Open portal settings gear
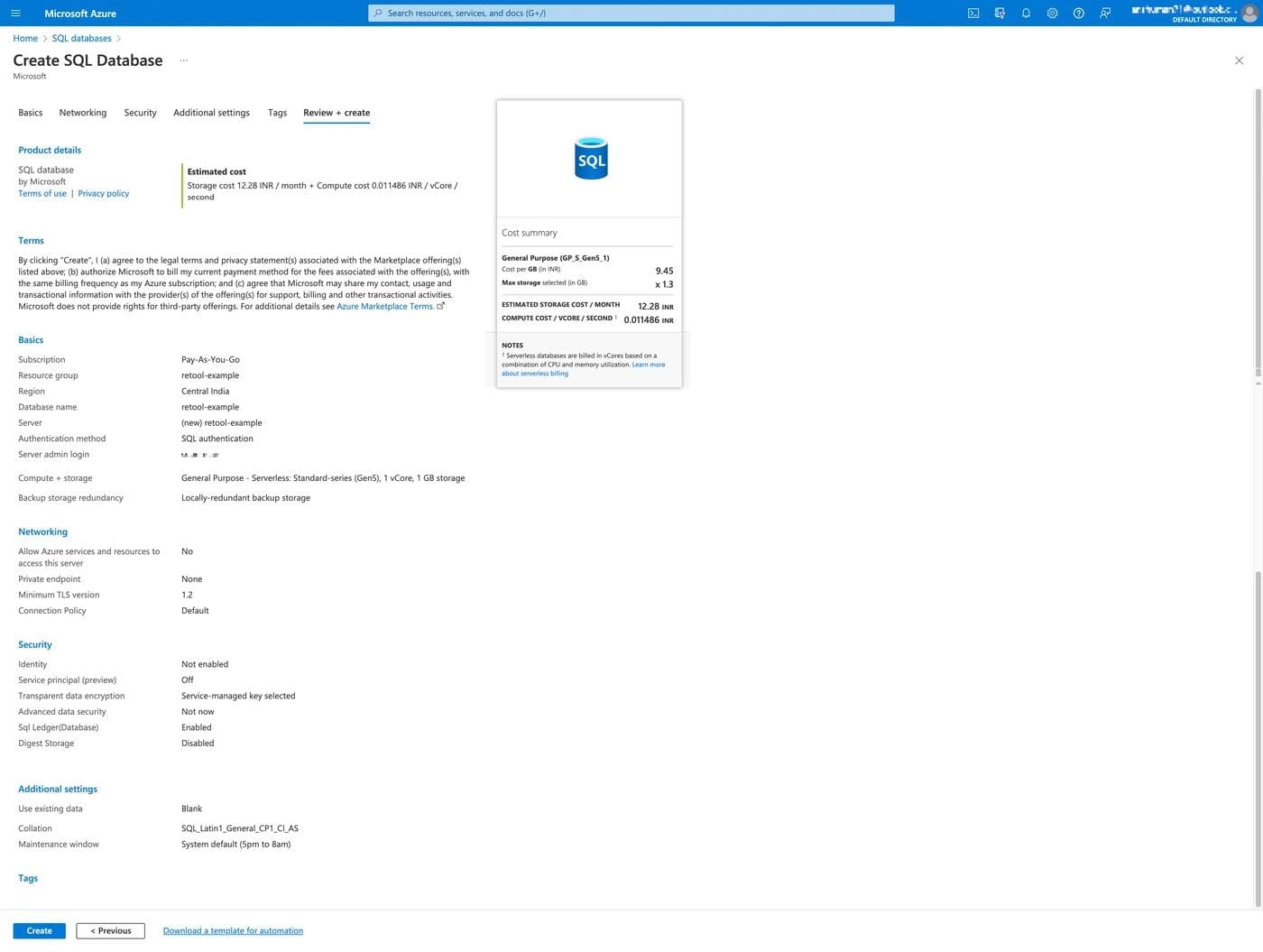1263x952 pixels. pos(1052,13)
